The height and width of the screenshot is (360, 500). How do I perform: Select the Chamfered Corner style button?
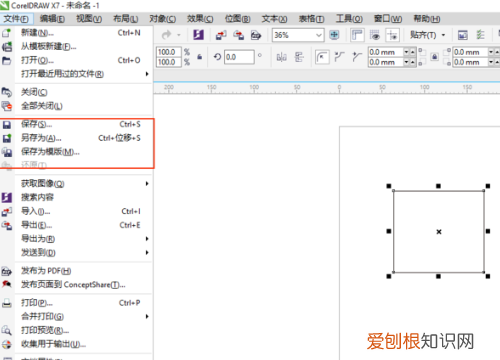point(357,57)
